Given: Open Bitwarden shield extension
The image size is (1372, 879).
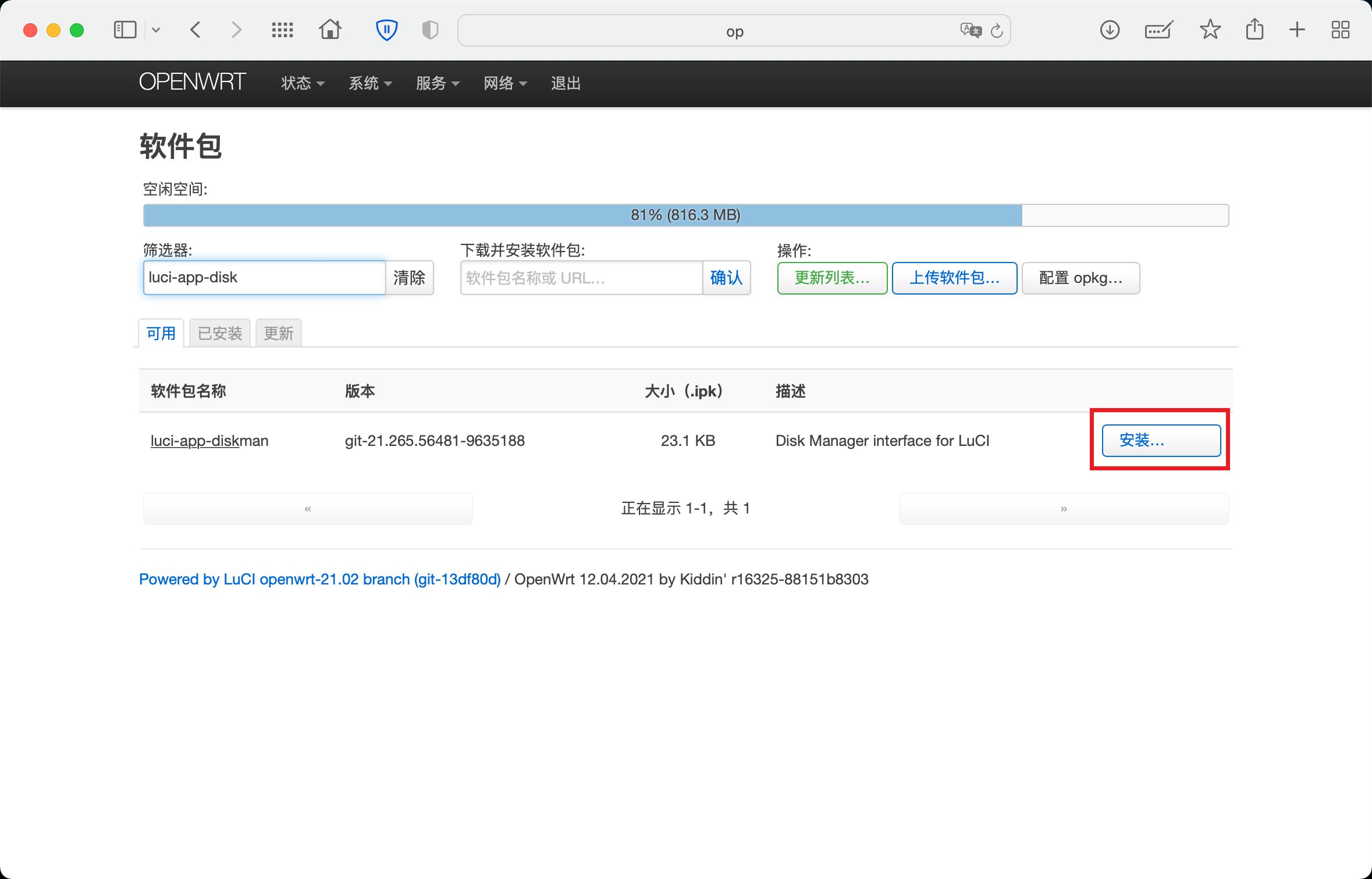Looking at the screenshot, I should tap(386, 30).
